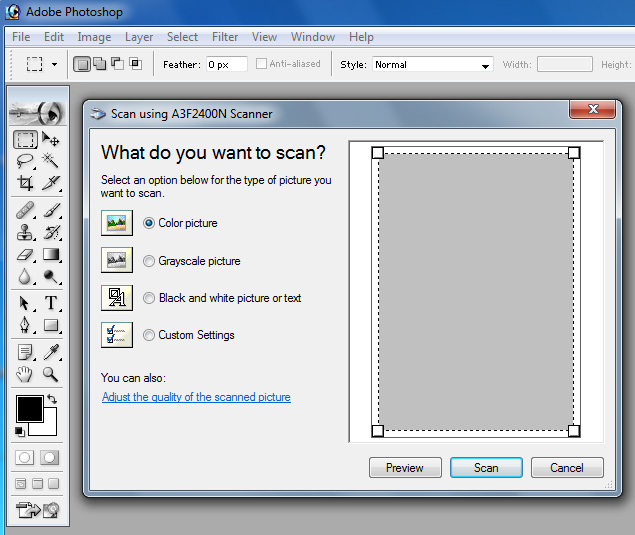The width and height of the screenshot is (635, 535).
Task: Select the Zoom tool
Action: (x=51, y=374)
